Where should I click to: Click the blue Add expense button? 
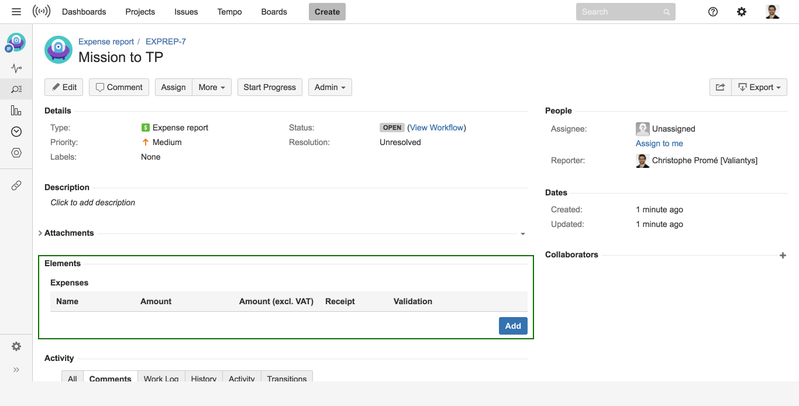click(513, 326)
